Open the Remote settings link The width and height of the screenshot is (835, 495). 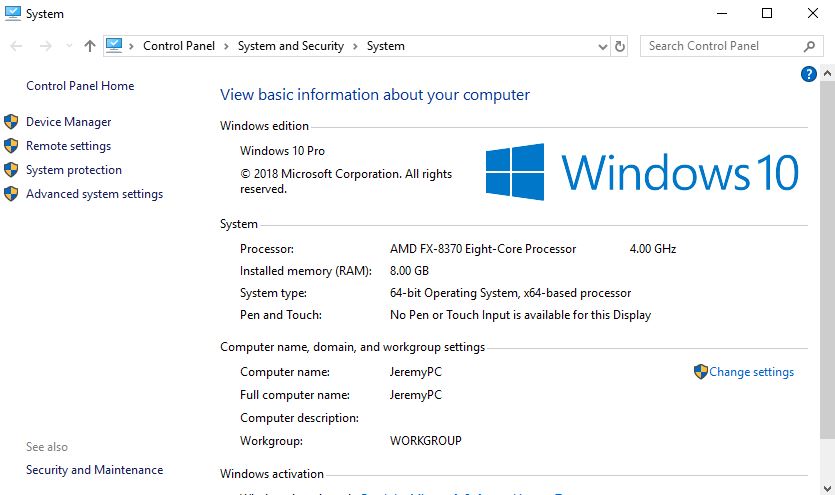[x=68, y=146]
